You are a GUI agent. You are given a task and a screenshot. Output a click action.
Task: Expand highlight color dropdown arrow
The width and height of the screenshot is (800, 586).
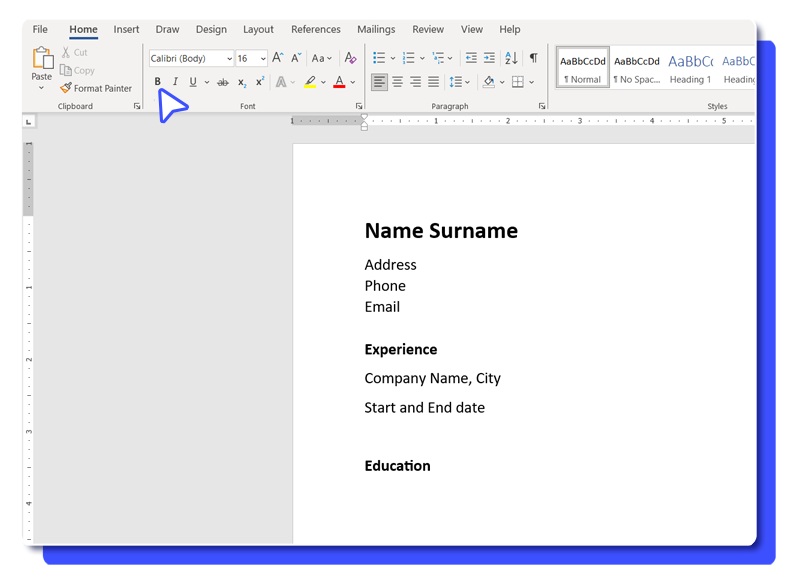click(x=323, y=82)
